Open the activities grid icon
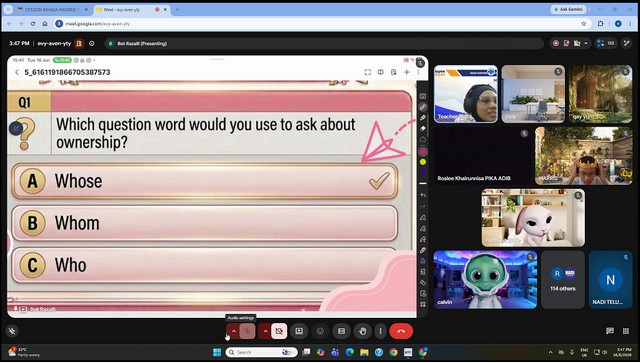 coord(626,331)
